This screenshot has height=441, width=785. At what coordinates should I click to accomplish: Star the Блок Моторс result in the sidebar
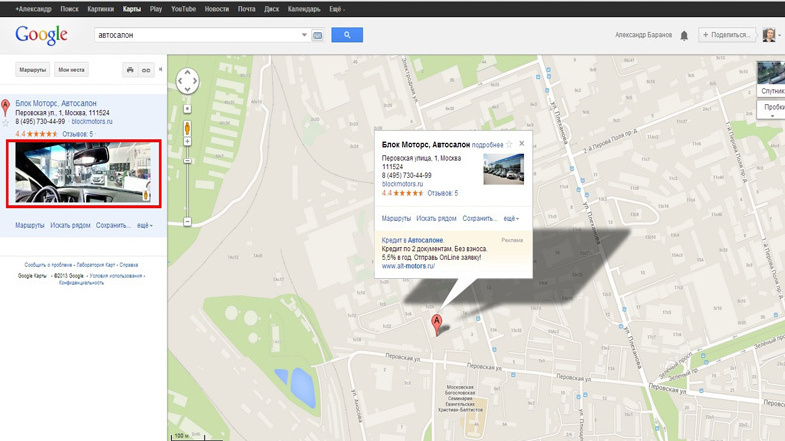pos(6,123)
